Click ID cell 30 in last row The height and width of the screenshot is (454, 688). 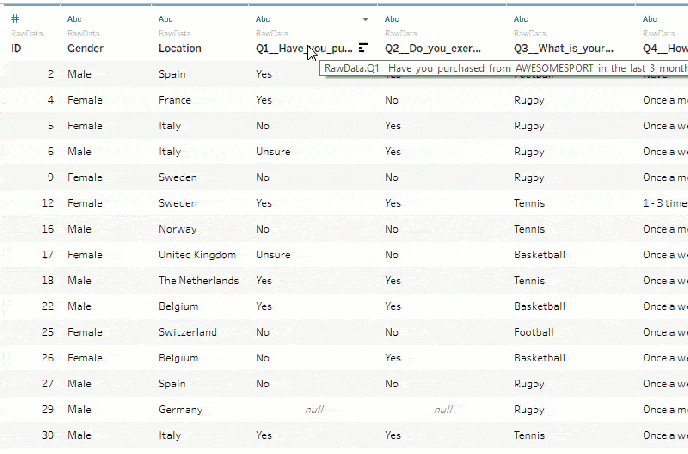pyautogui.click(x=48, y=435)
